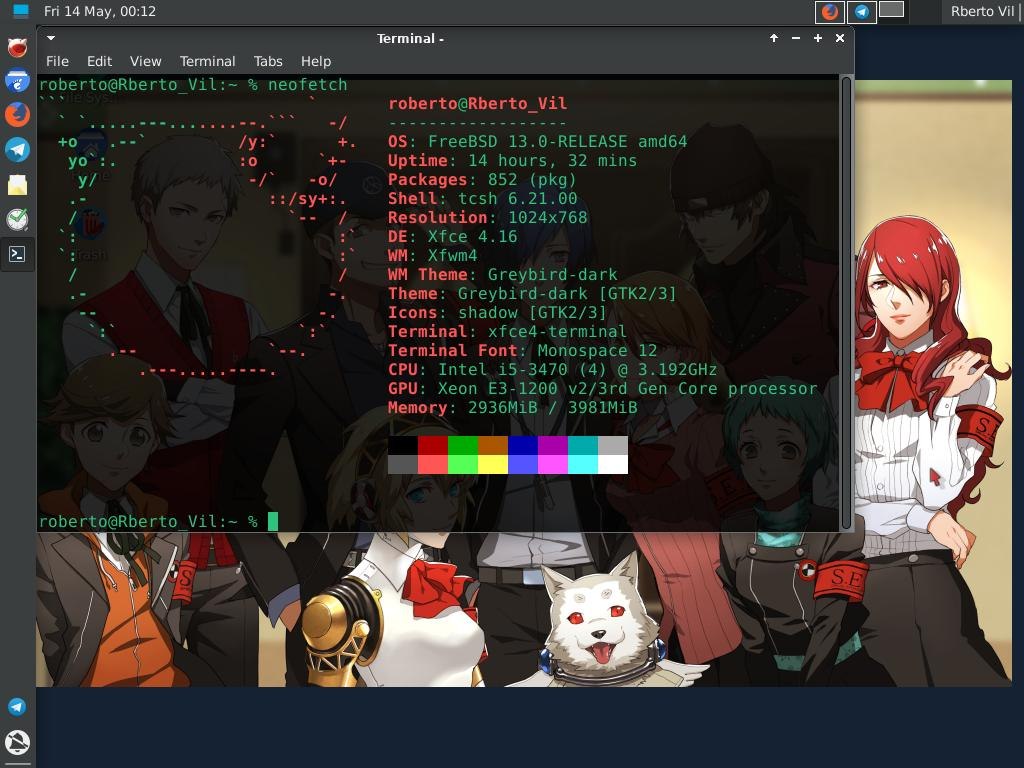Open the terminal window menu arrow in the title bar
The image size is (1024, 768).
pyautogui.click(x=51, y=38)
